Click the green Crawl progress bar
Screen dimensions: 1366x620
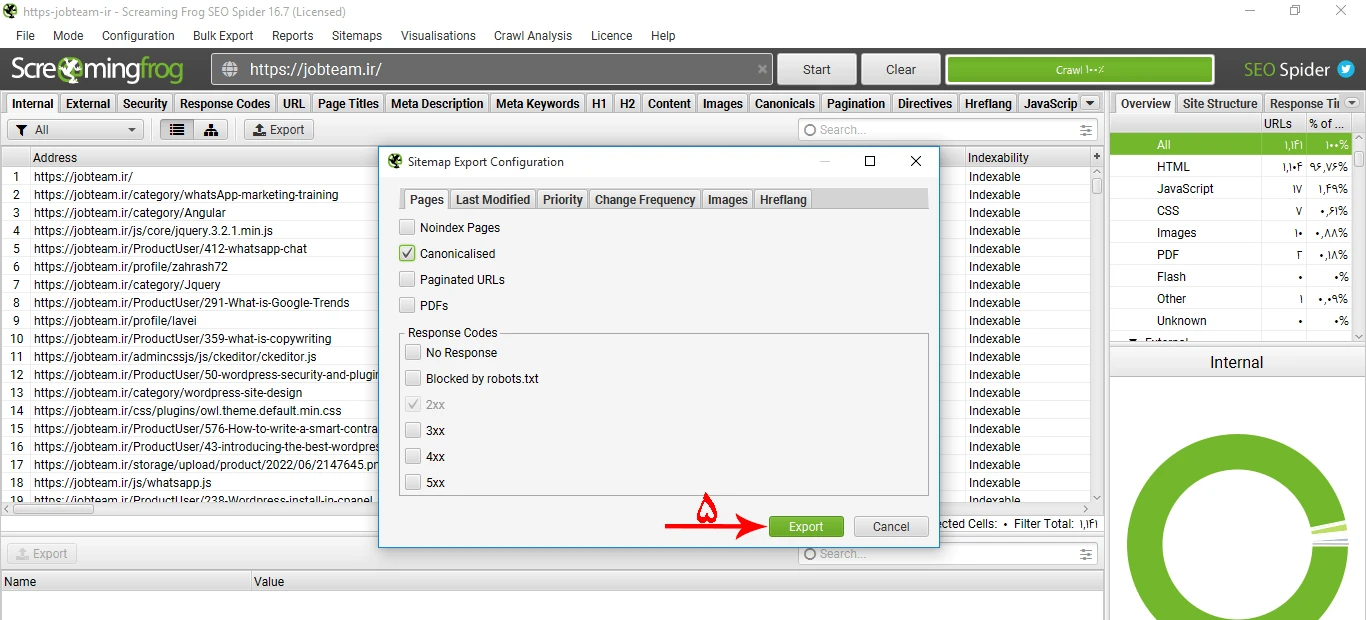tap(1079, 70)
